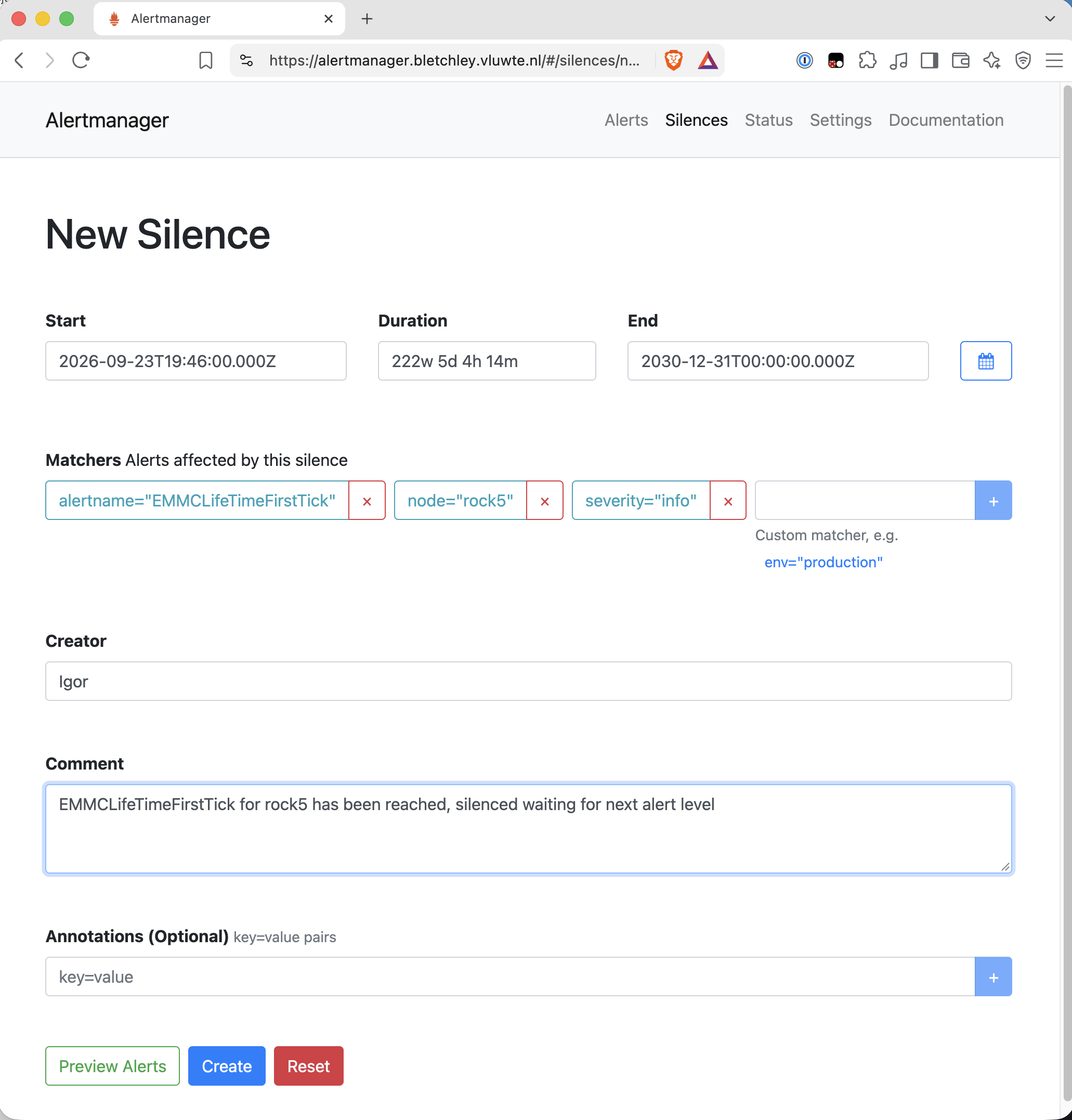
Task: Click the browser address bar URL
Action: coord(454,60)
